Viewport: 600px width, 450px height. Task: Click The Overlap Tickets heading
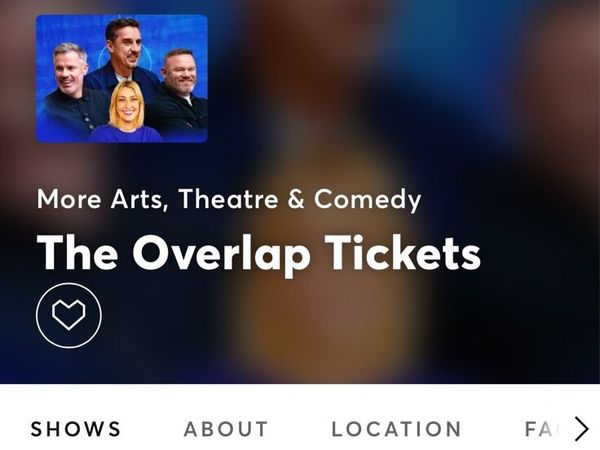coord(259,254)
